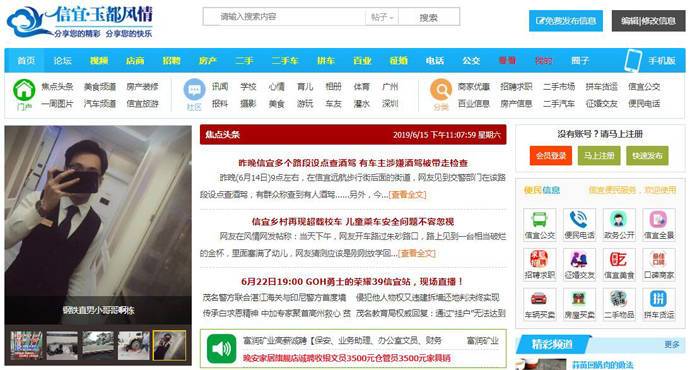Open the 房产装修 portal link
This screenshot has width=690, height=370.
click(x=142, y=87)
